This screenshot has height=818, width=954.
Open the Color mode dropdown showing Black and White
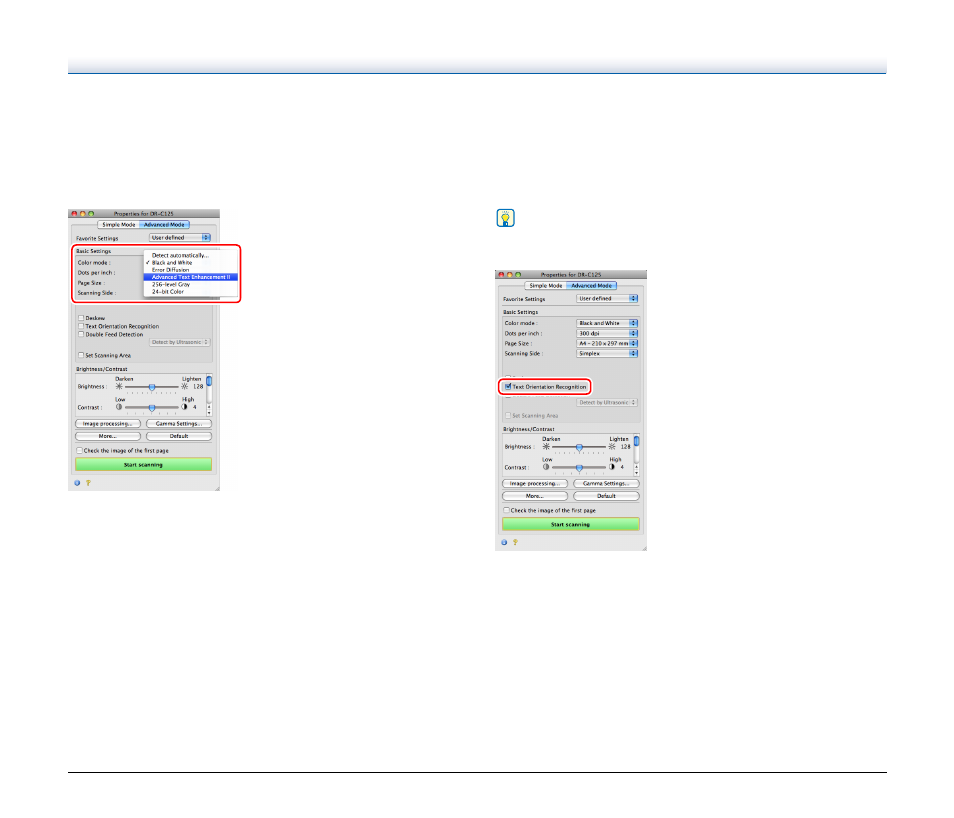pyautogui.click(x=607, y=323)
